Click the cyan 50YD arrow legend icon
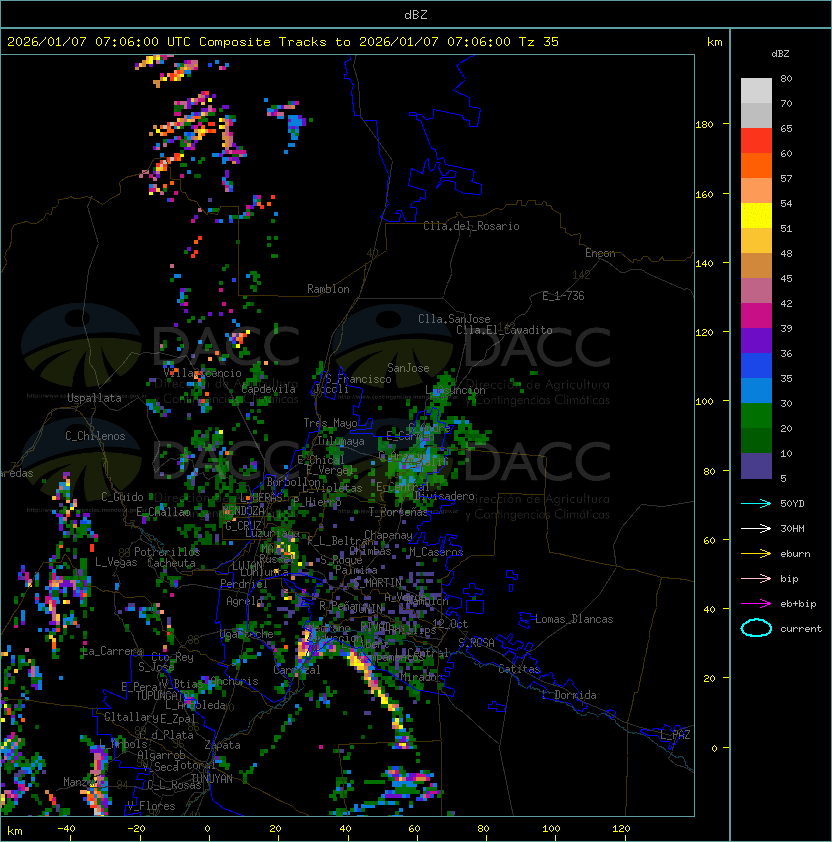Image resolution: width=832 pixels, height=842 pixels. coord(756,503)
